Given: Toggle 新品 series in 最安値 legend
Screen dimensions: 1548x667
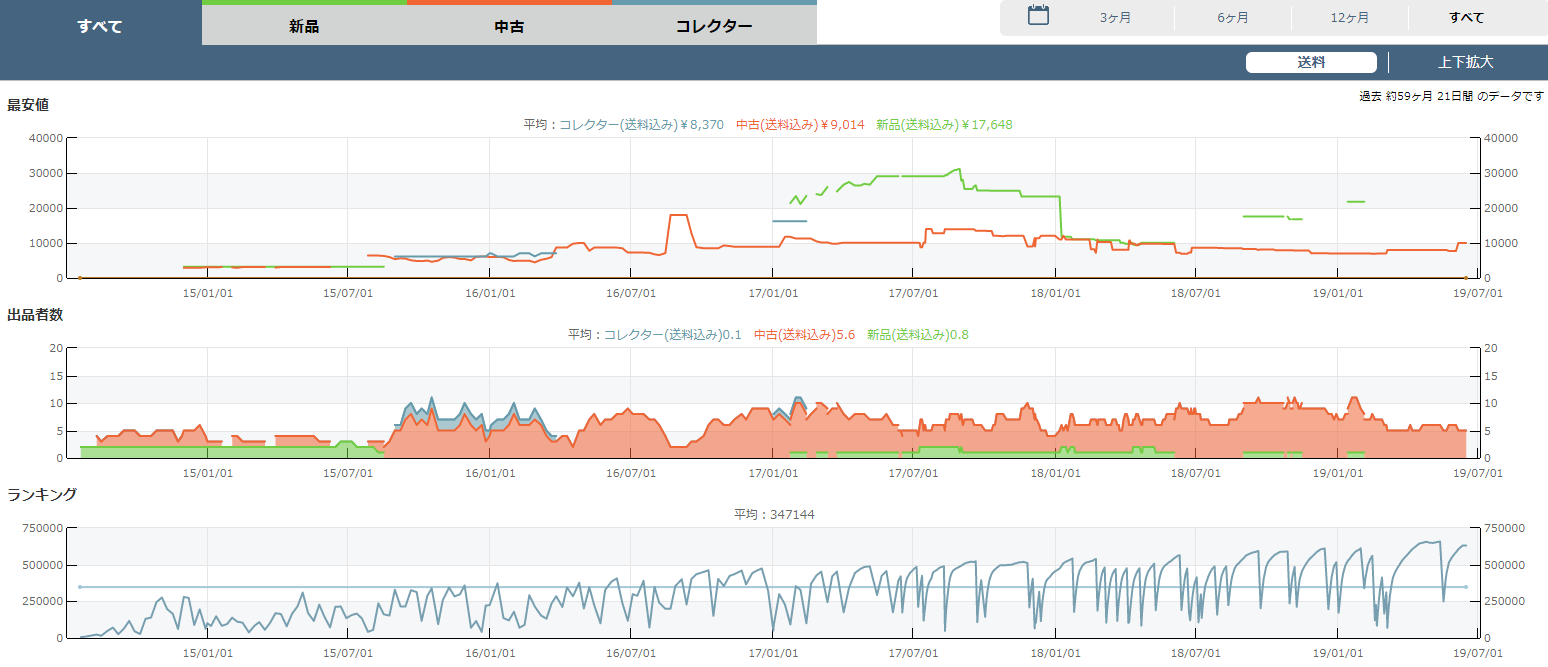Looking at the screenshot, I should 943,125.
